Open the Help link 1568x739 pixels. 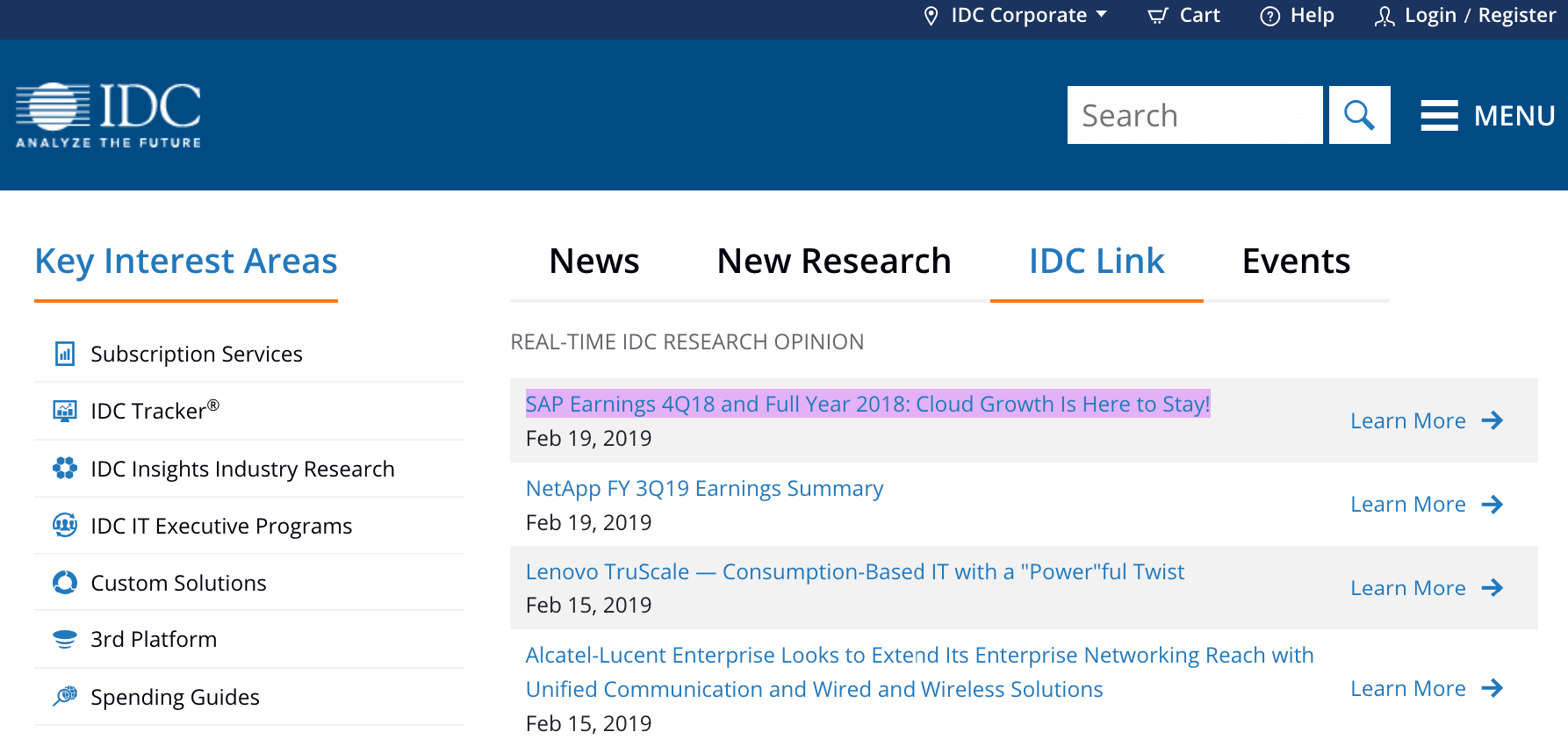(1312, 16)
